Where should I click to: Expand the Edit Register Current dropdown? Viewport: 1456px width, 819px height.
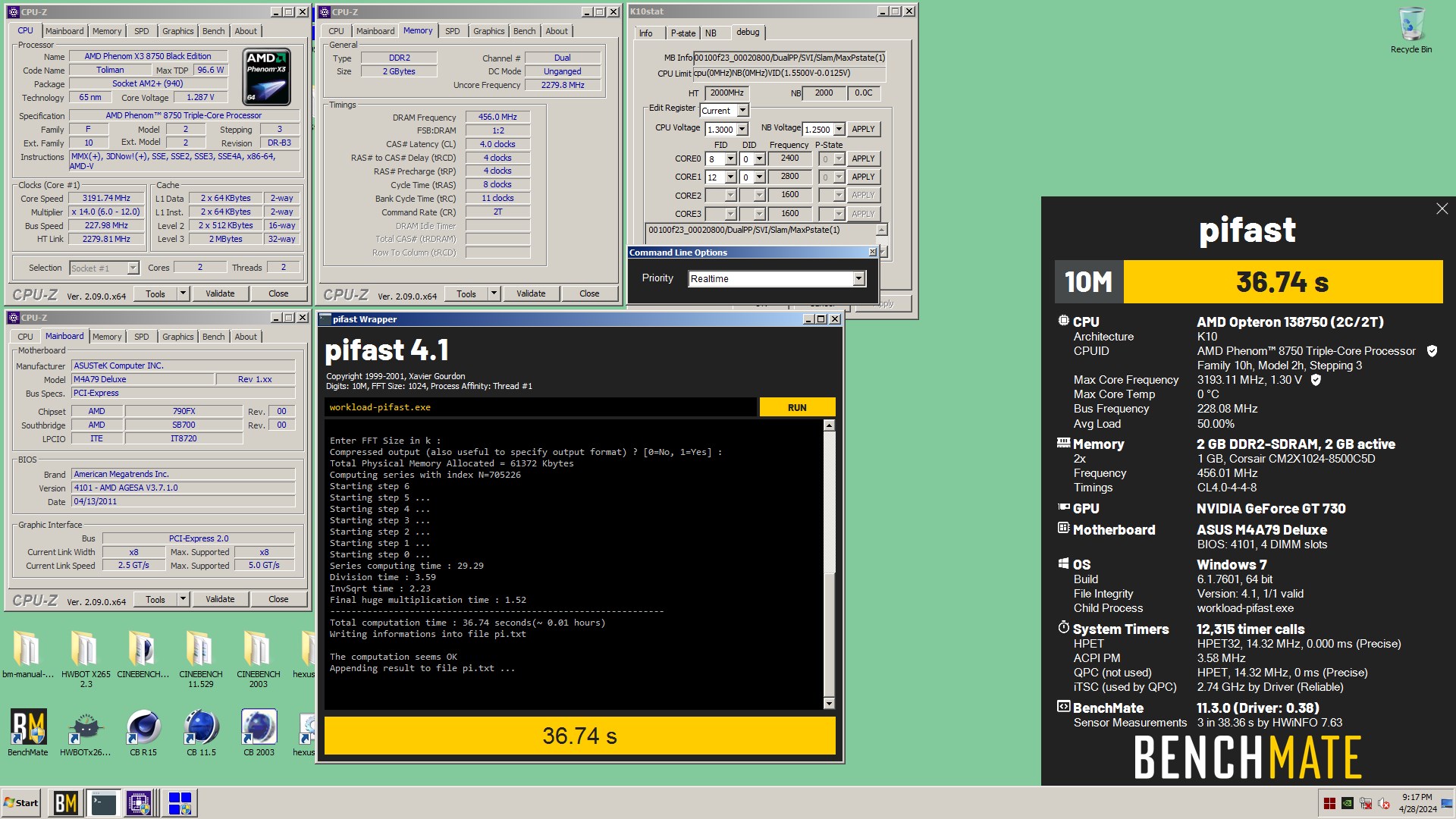pyautogui.click(x=743, y=111)
